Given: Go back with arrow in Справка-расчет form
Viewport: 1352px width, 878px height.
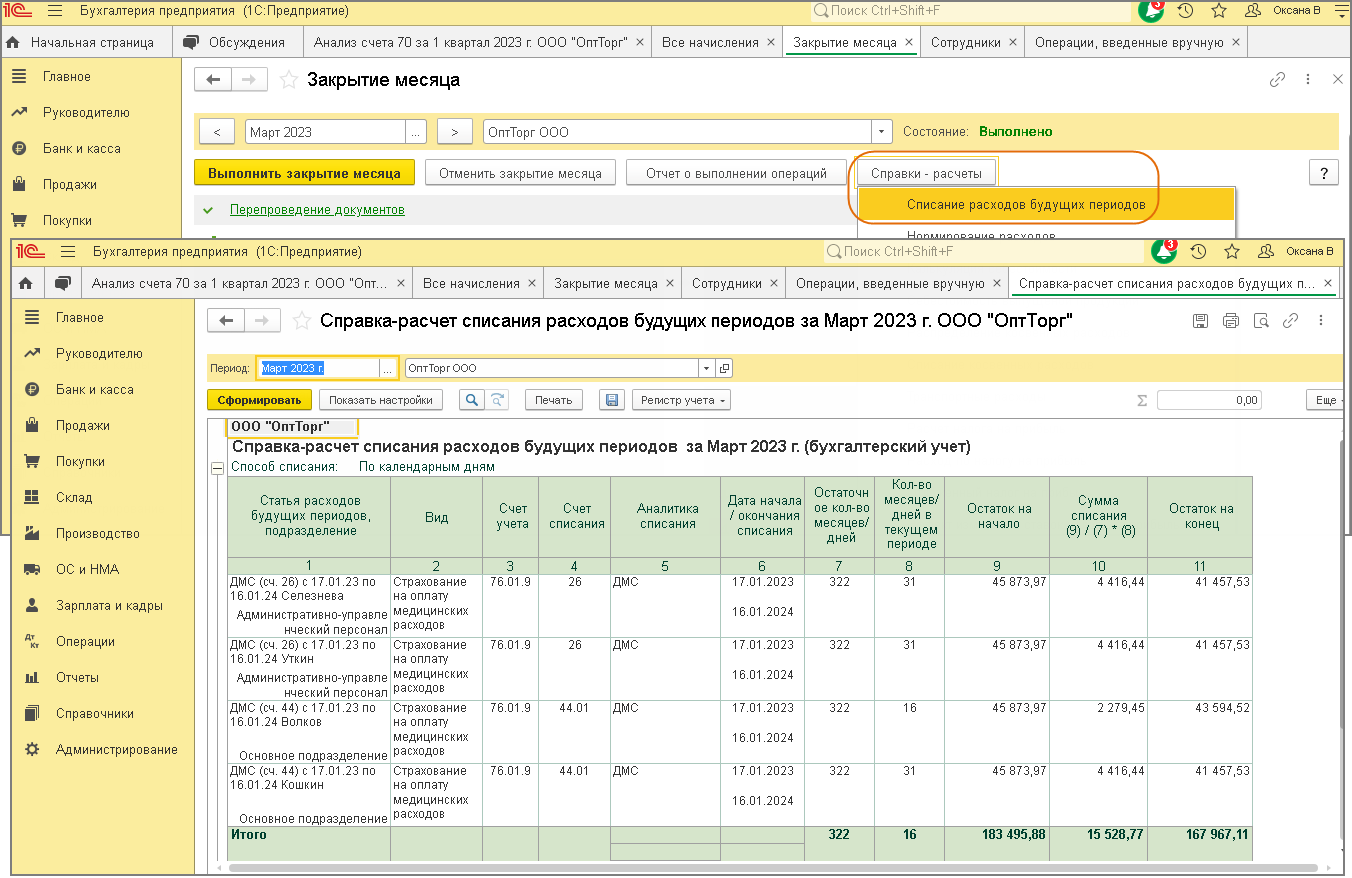Looking at the screenshot, I should pos(226,321).
